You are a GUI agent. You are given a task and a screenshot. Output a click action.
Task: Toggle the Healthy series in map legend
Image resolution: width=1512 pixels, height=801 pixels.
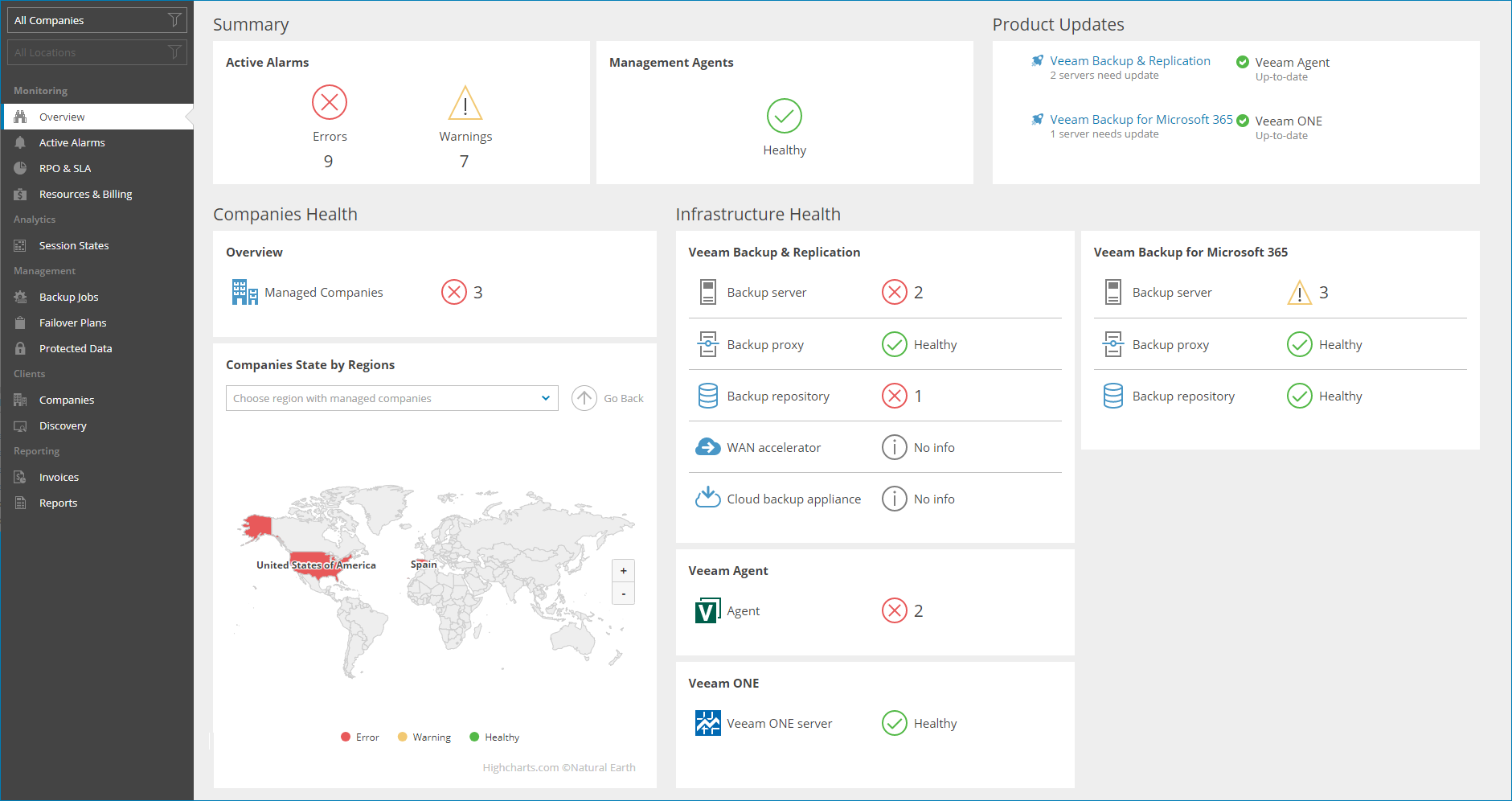[x=494, y=737]
